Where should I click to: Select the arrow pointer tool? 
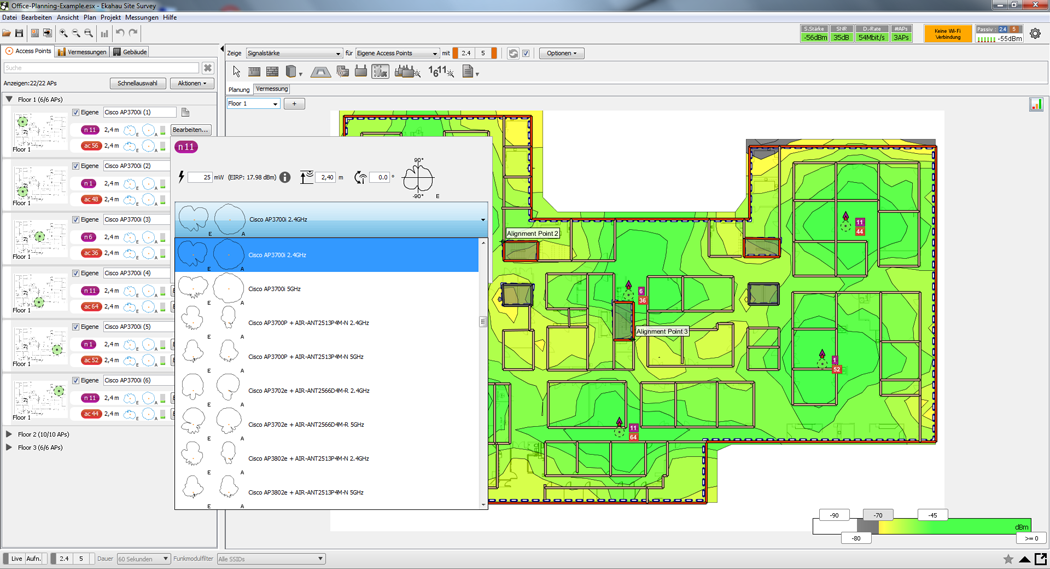[x=236, y=72]
